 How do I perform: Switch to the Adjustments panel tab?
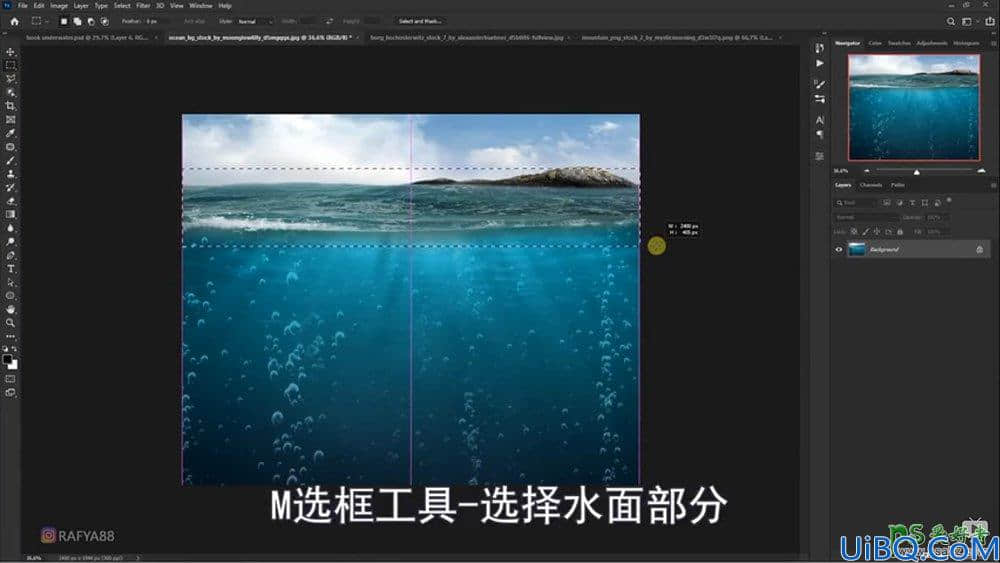click(932, 43)
